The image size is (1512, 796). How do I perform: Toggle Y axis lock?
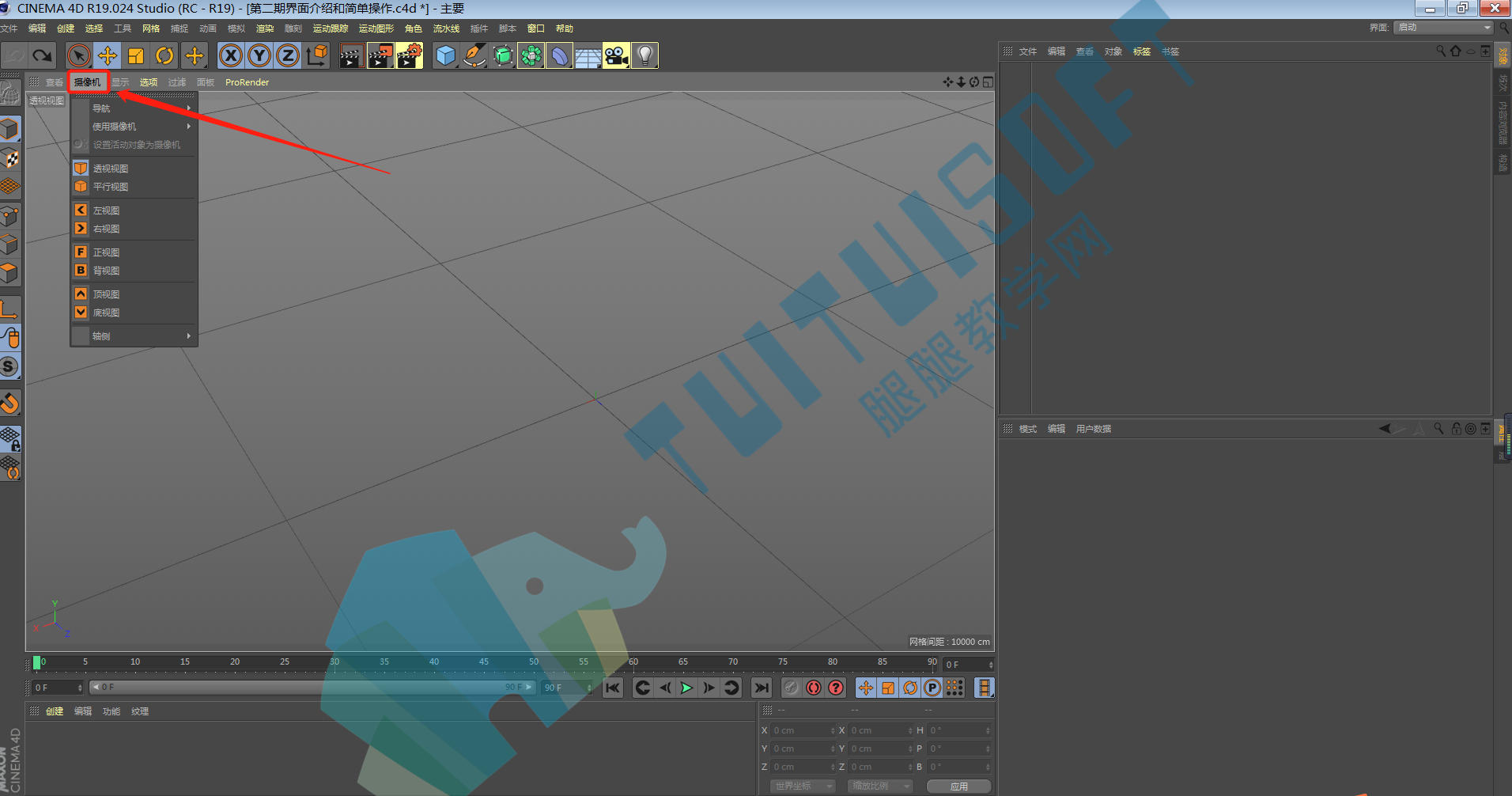[x=259, y=55]
